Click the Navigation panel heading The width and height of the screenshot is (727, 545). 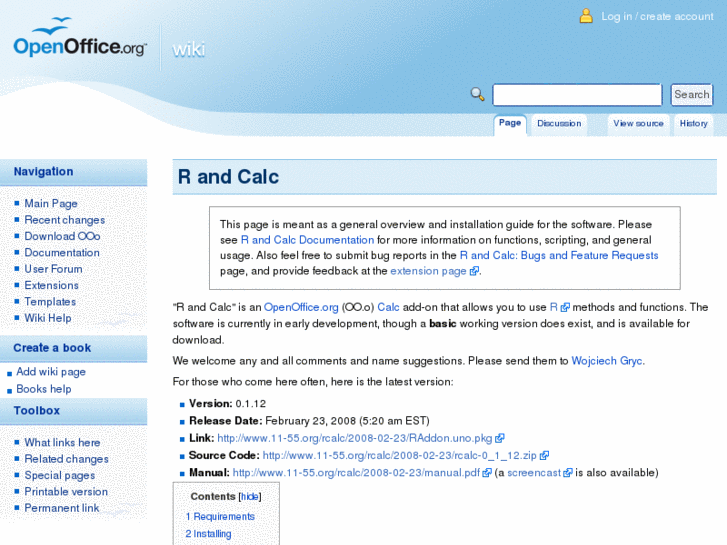43,172
